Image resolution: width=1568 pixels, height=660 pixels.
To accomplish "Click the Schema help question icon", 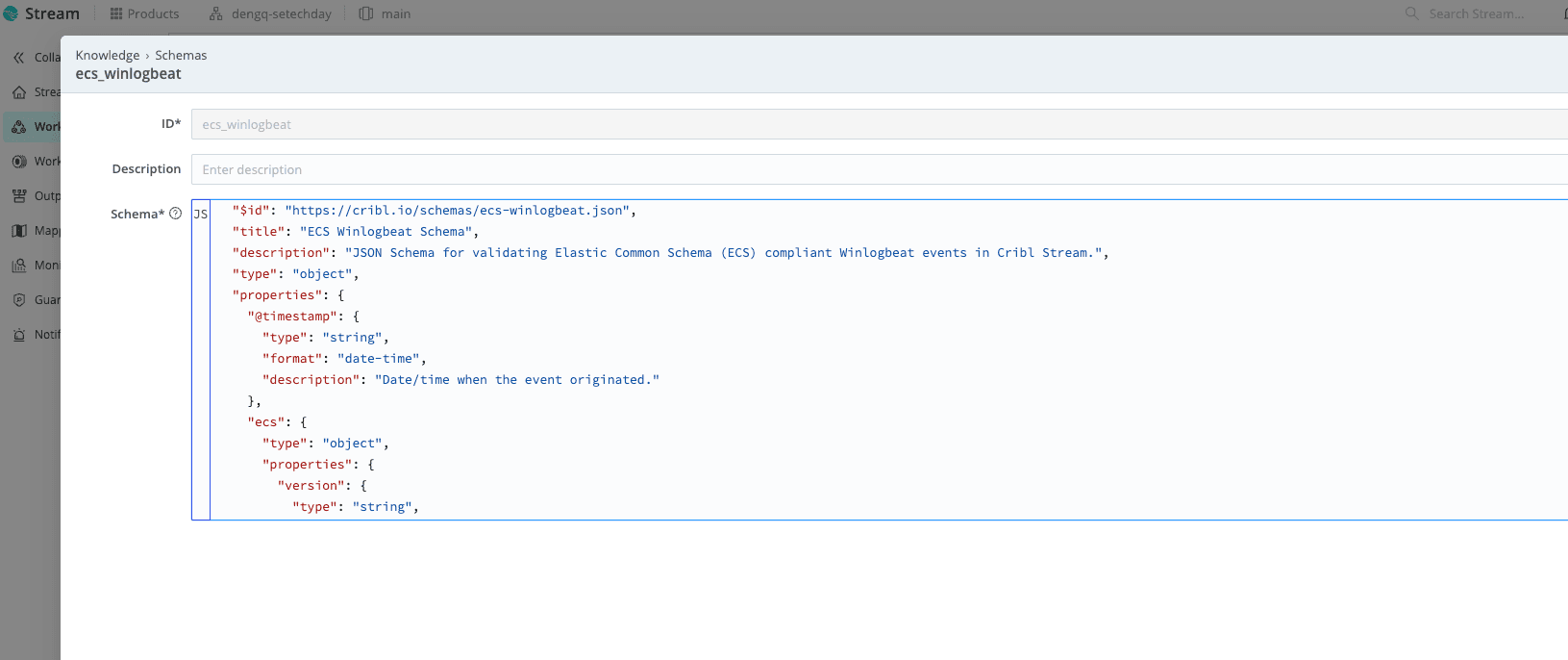I will (x=175, y=214).
